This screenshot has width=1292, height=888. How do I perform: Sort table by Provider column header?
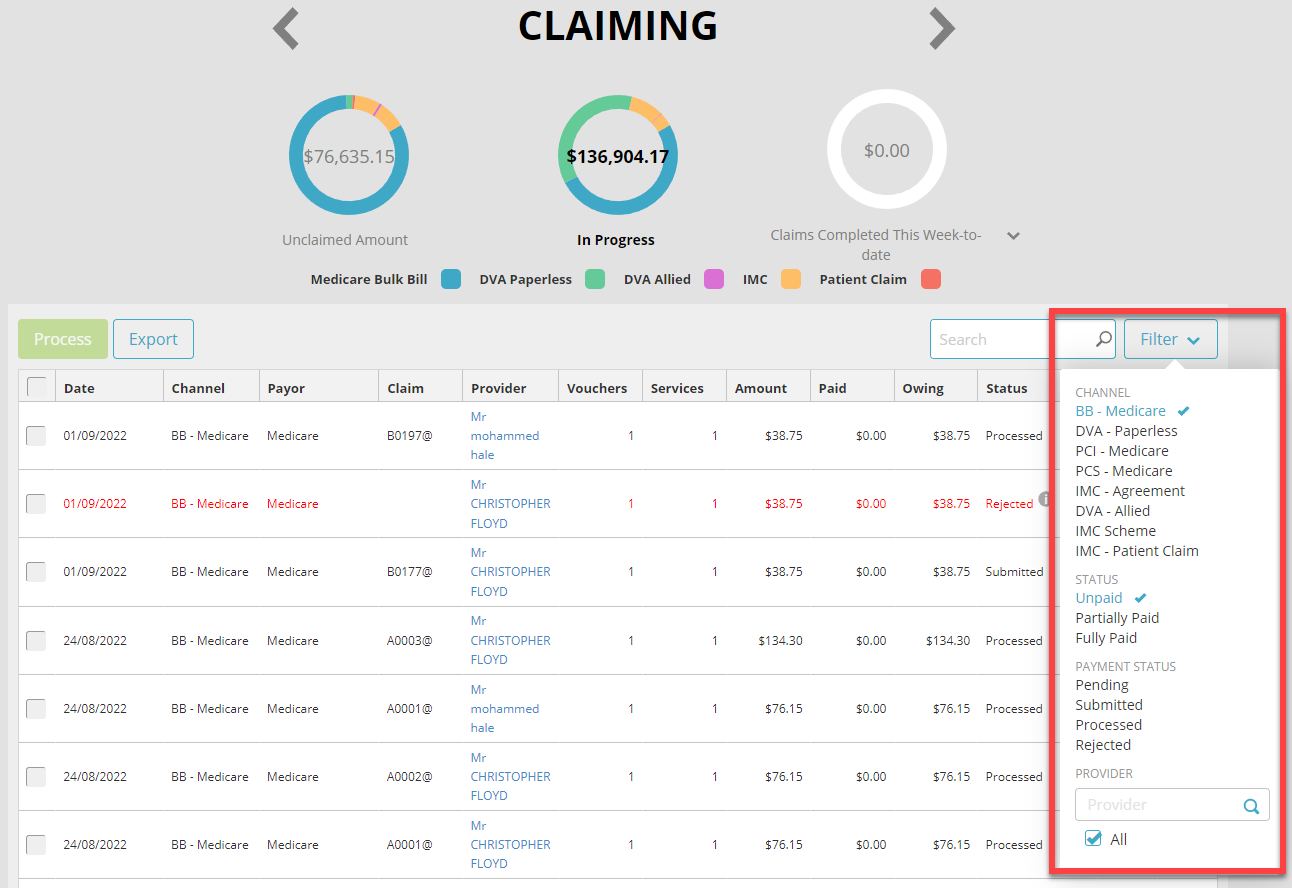pyautogui.click(x=510, y=387)
